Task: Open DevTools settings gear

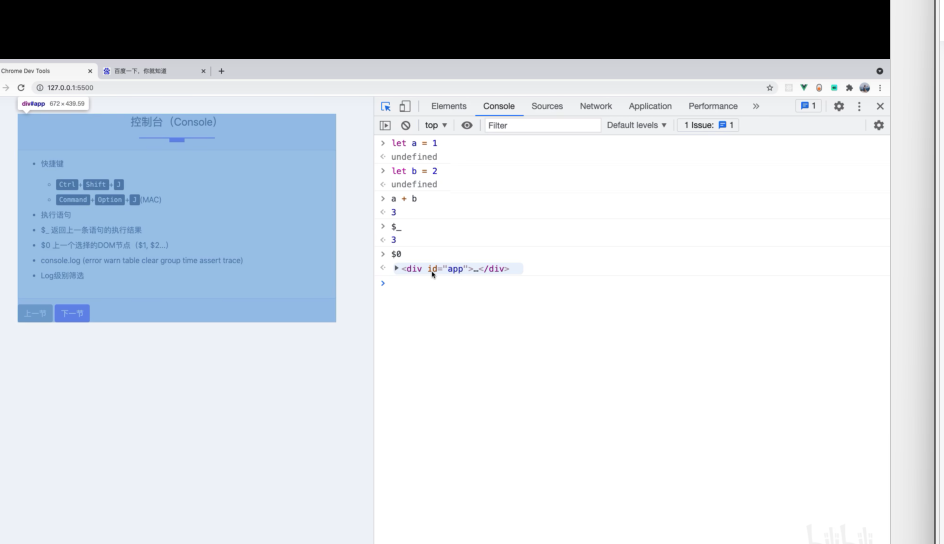Action: tap(839, 106)
